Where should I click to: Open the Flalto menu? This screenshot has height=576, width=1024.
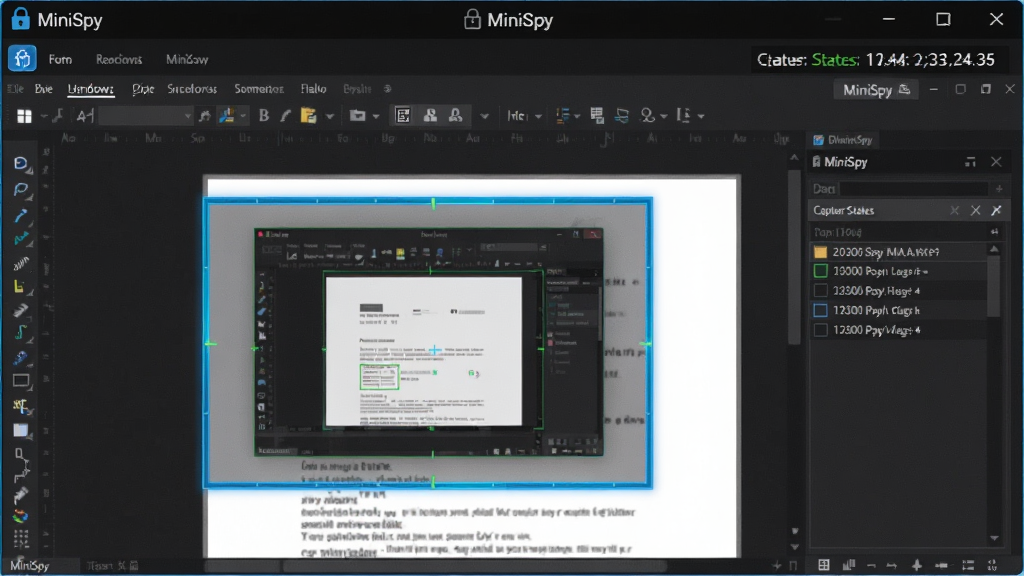point(313,89)
